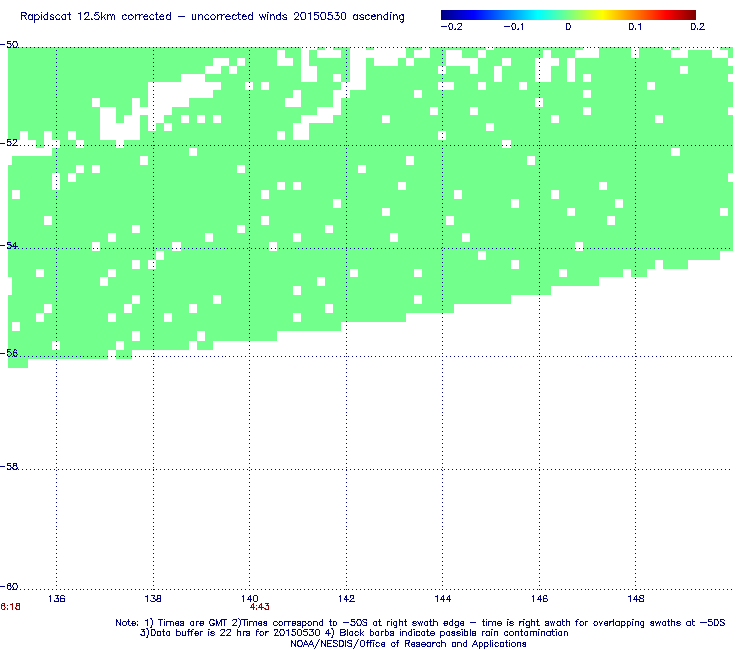The image size is (740, 650).
Task: Click the -0.1 colorbar label
Action: coord(514,27)
